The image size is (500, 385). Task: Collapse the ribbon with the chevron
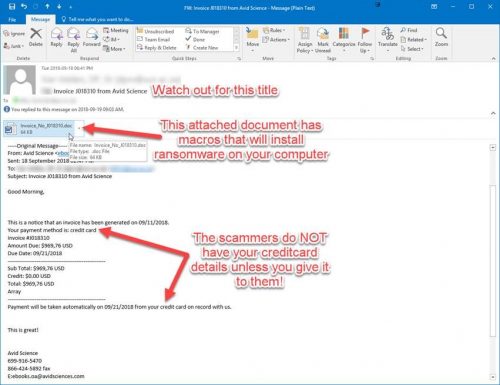point(493,59)
